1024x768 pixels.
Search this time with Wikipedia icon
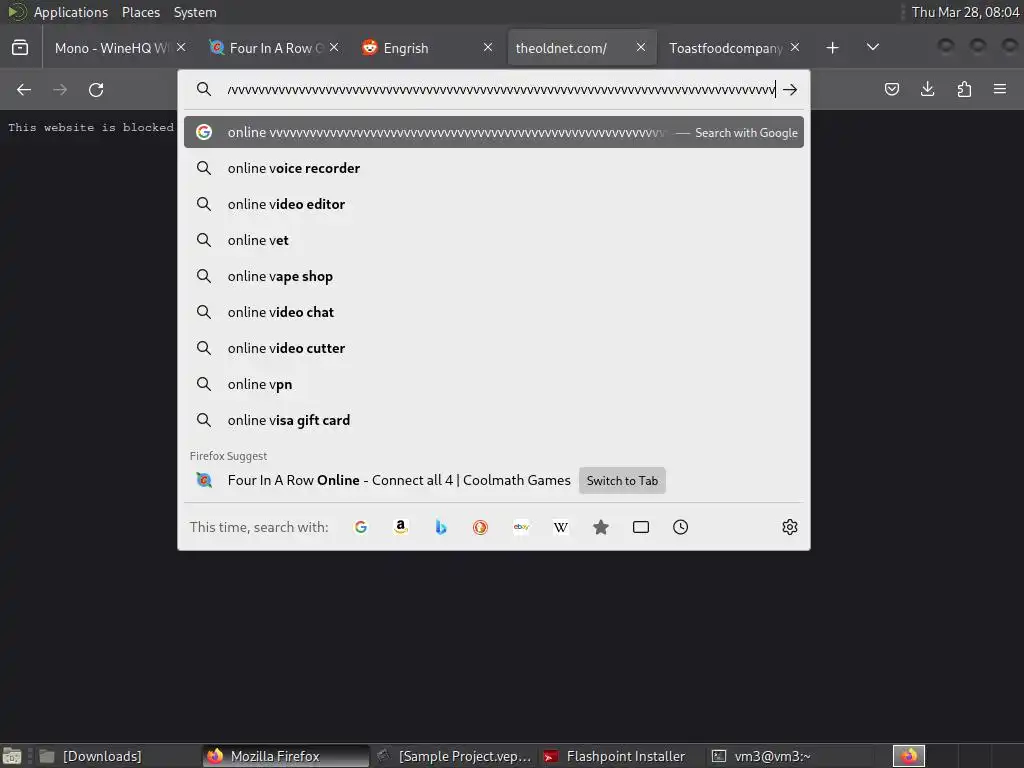pyautogui.click(x=561, y=527)
